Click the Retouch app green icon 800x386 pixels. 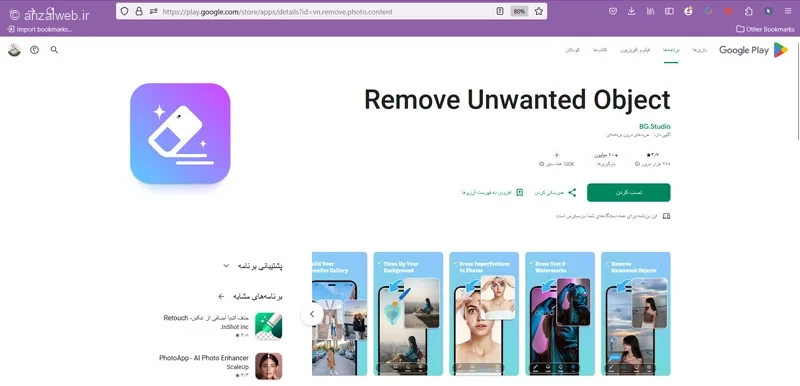coord(268,326)
